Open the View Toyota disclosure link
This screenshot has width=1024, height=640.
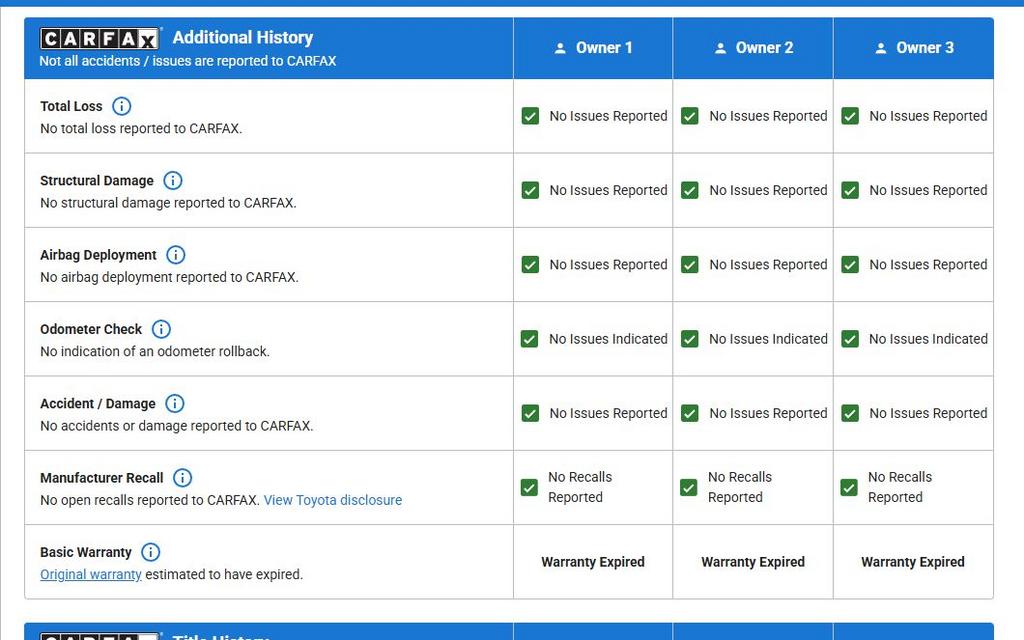tap(332, 500)
